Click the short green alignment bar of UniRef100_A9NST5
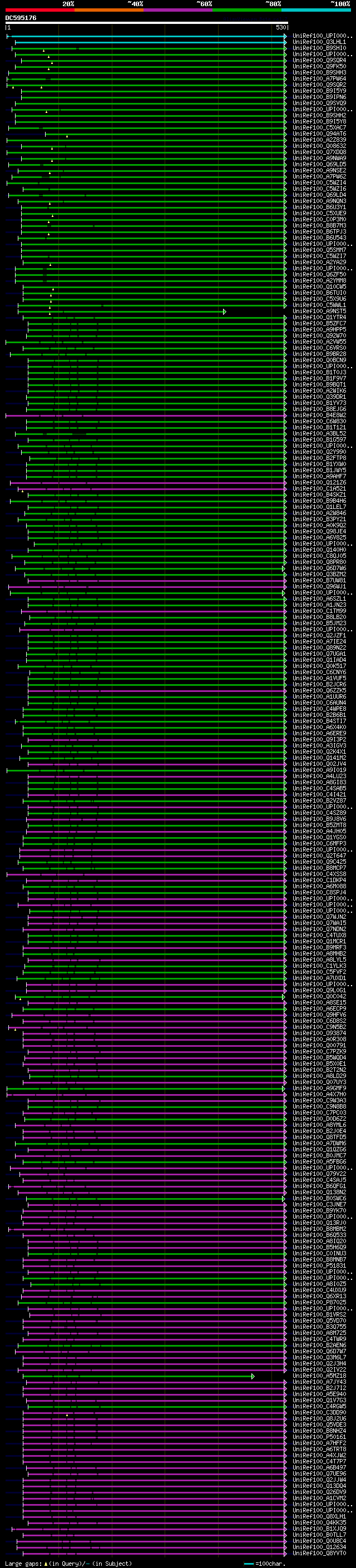 (x=122, y=311)
